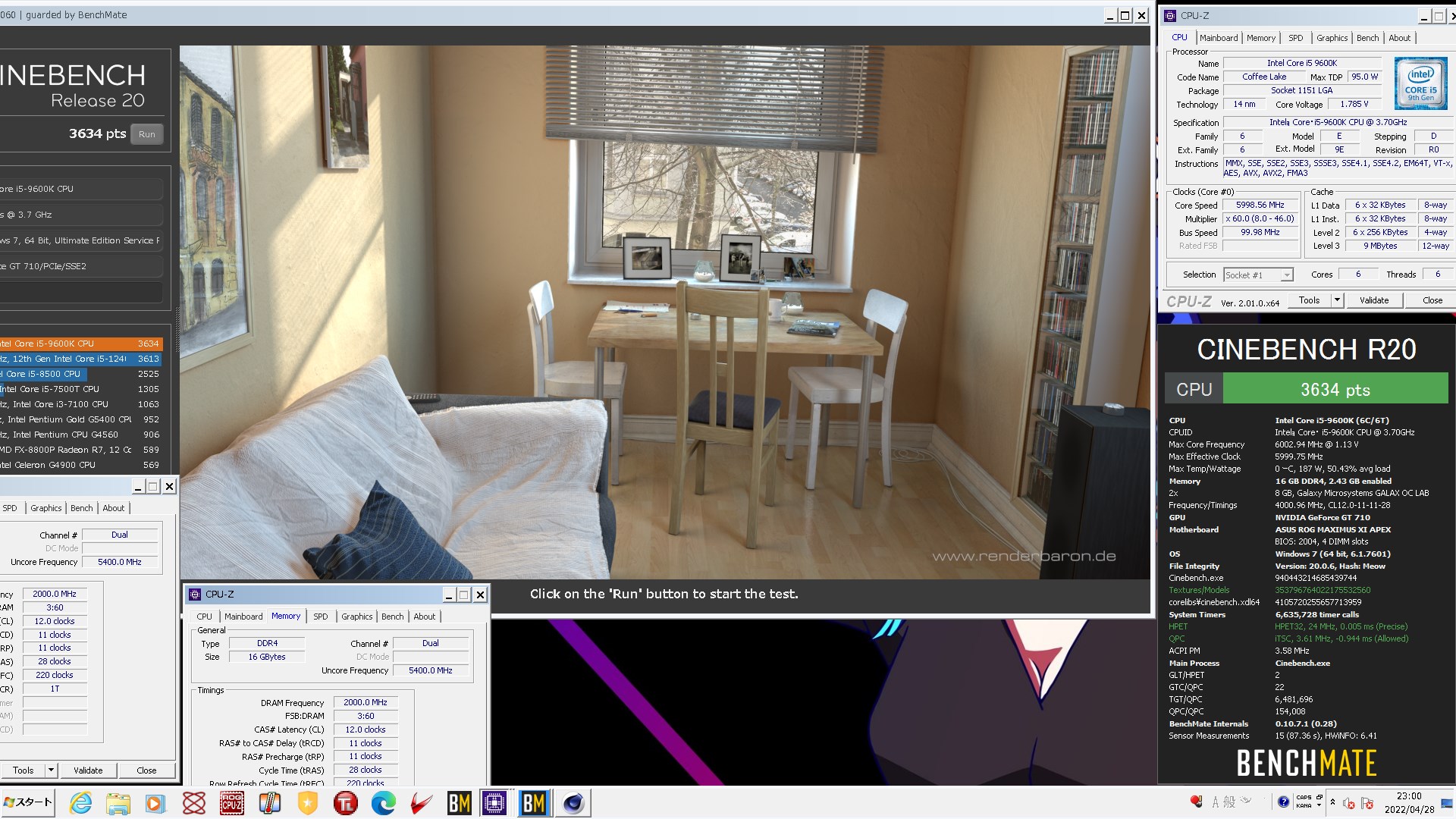Viewport: 1456px width, 819px height.
Task: Select the 12th Gen Core i5 3613 ranking row
Action: [80, 359]
